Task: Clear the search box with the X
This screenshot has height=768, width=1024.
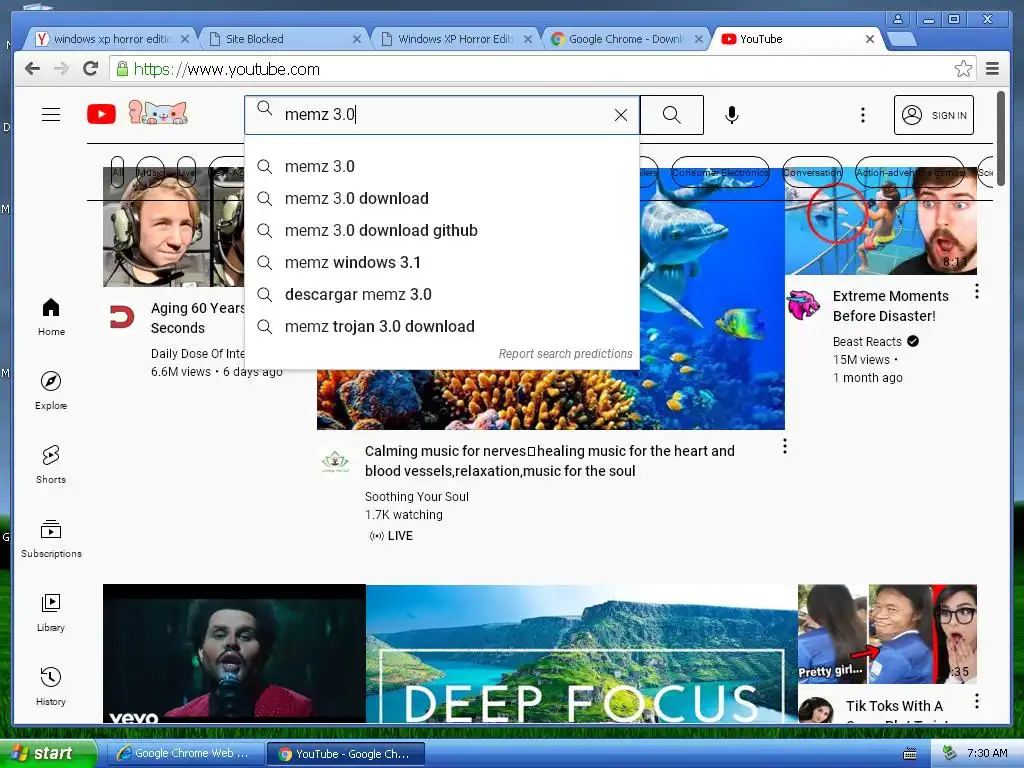Action: (x=620, y=116)
